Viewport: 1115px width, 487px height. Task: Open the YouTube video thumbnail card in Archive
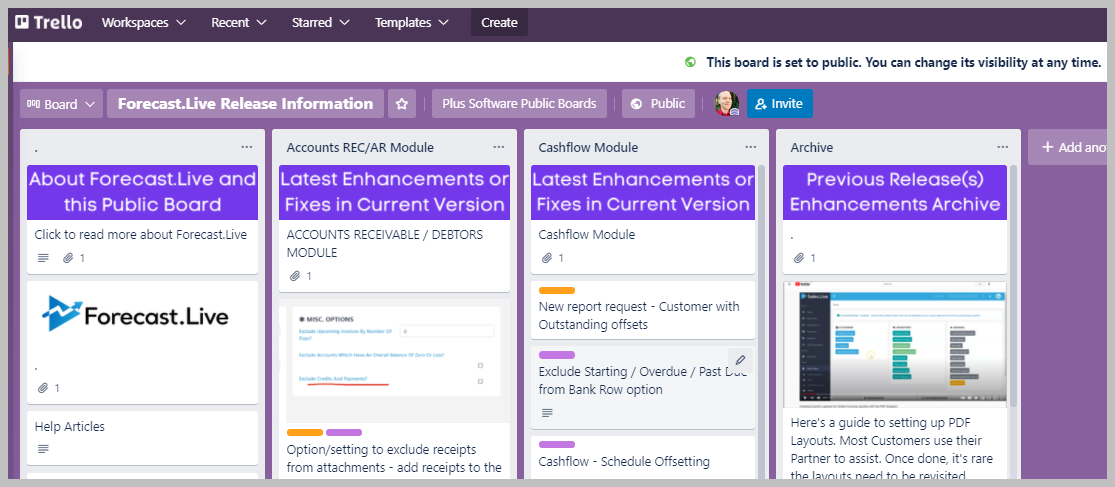pyautogui.click(x=895, y=344)
